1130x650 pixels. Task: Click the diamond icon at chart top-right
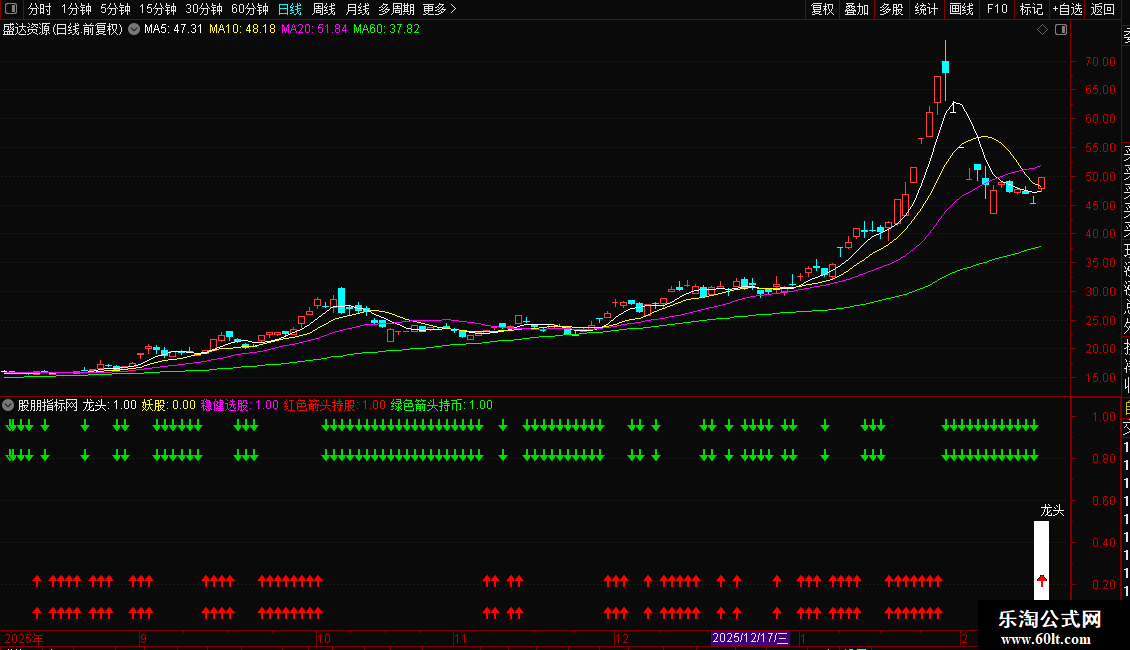[1042, 30]
